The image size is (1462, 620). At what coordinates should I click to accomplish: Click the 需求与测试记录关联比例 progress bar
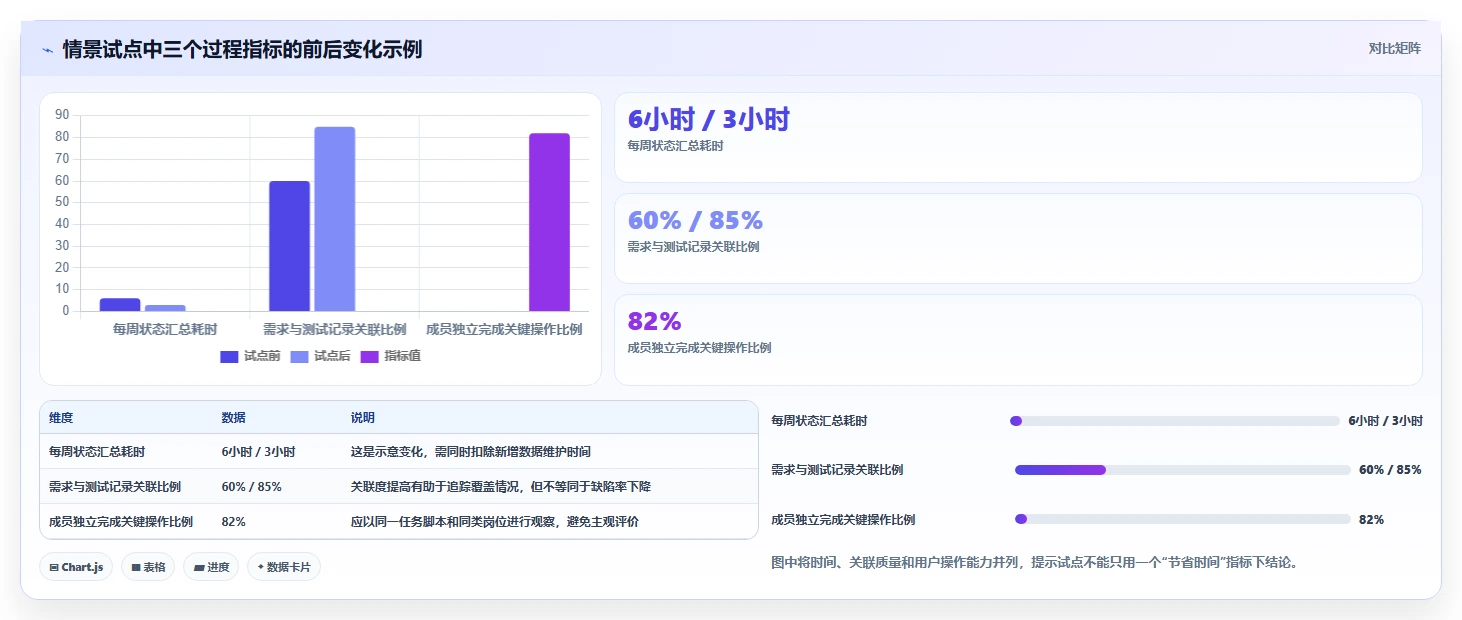click(1182, 470)
